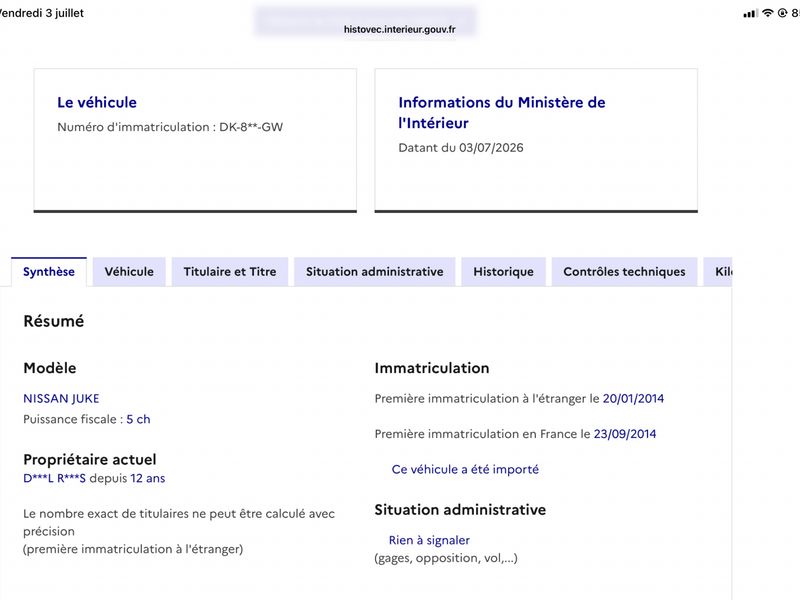Viewport: 800px width, 600px height.
Task: Open the Titulaire et Titre tab
Action: pyautogui.click(x=230, y=272)
